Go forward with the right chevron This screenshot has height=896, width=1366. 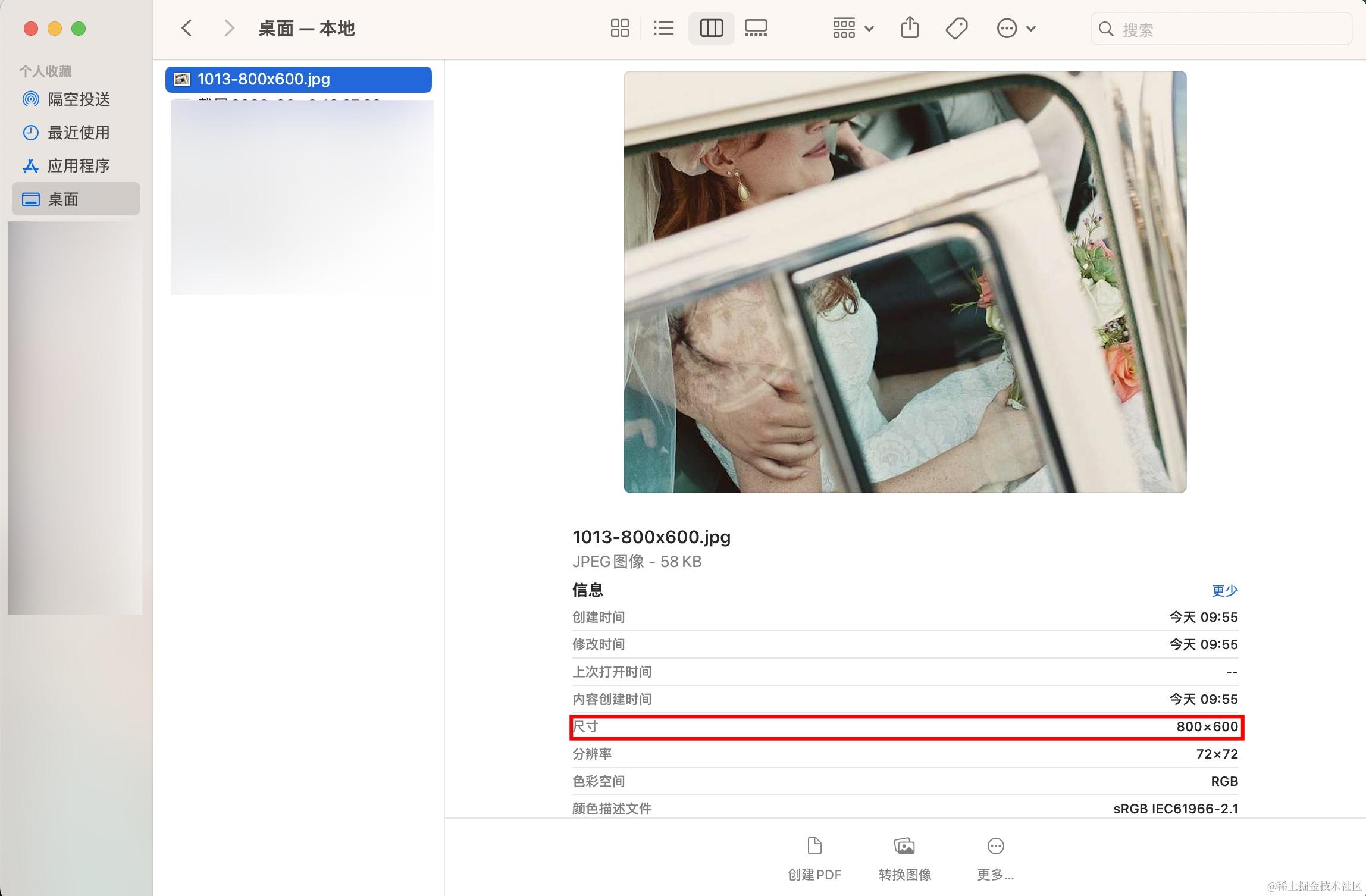coord(229,28)
